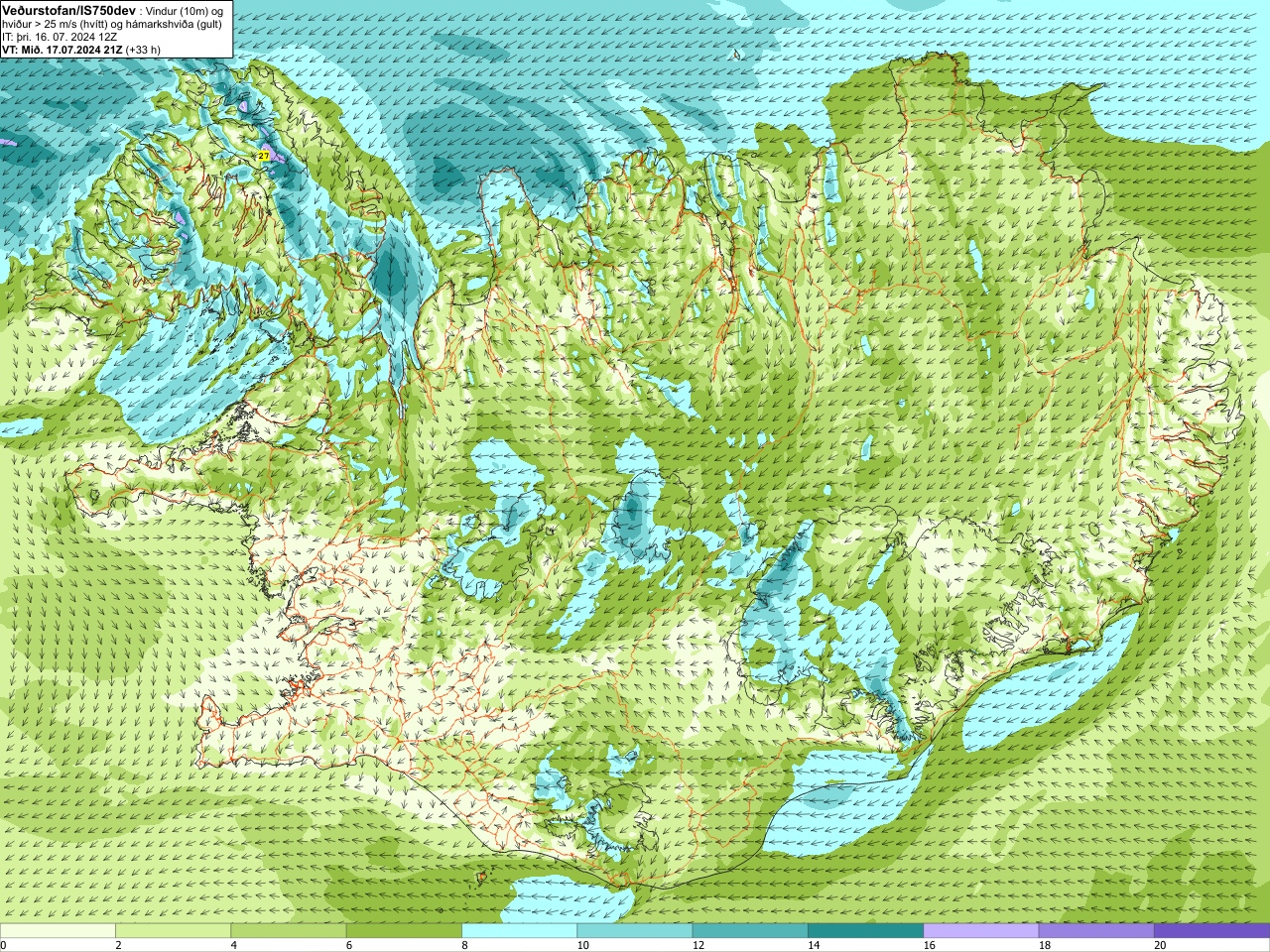Click the '12' legend scale label
The height and width of the screenshot is (952, 1270).
click(x=698, y=945)
